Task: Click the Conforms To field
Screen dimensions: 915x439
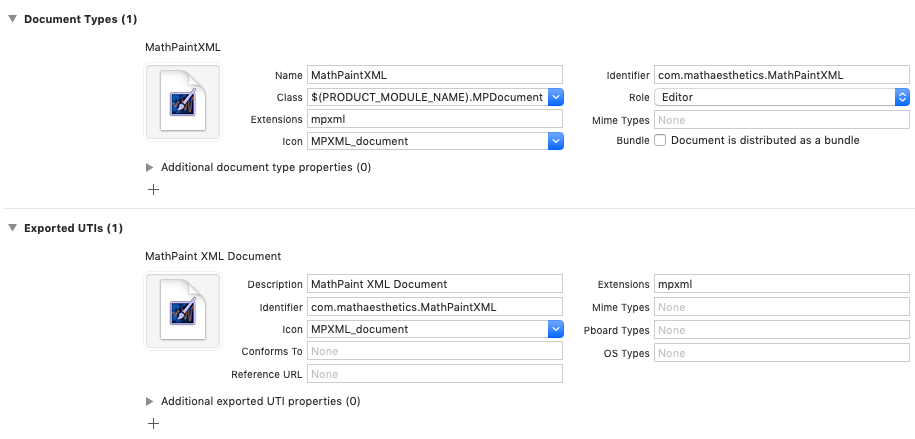Action: 435,352
